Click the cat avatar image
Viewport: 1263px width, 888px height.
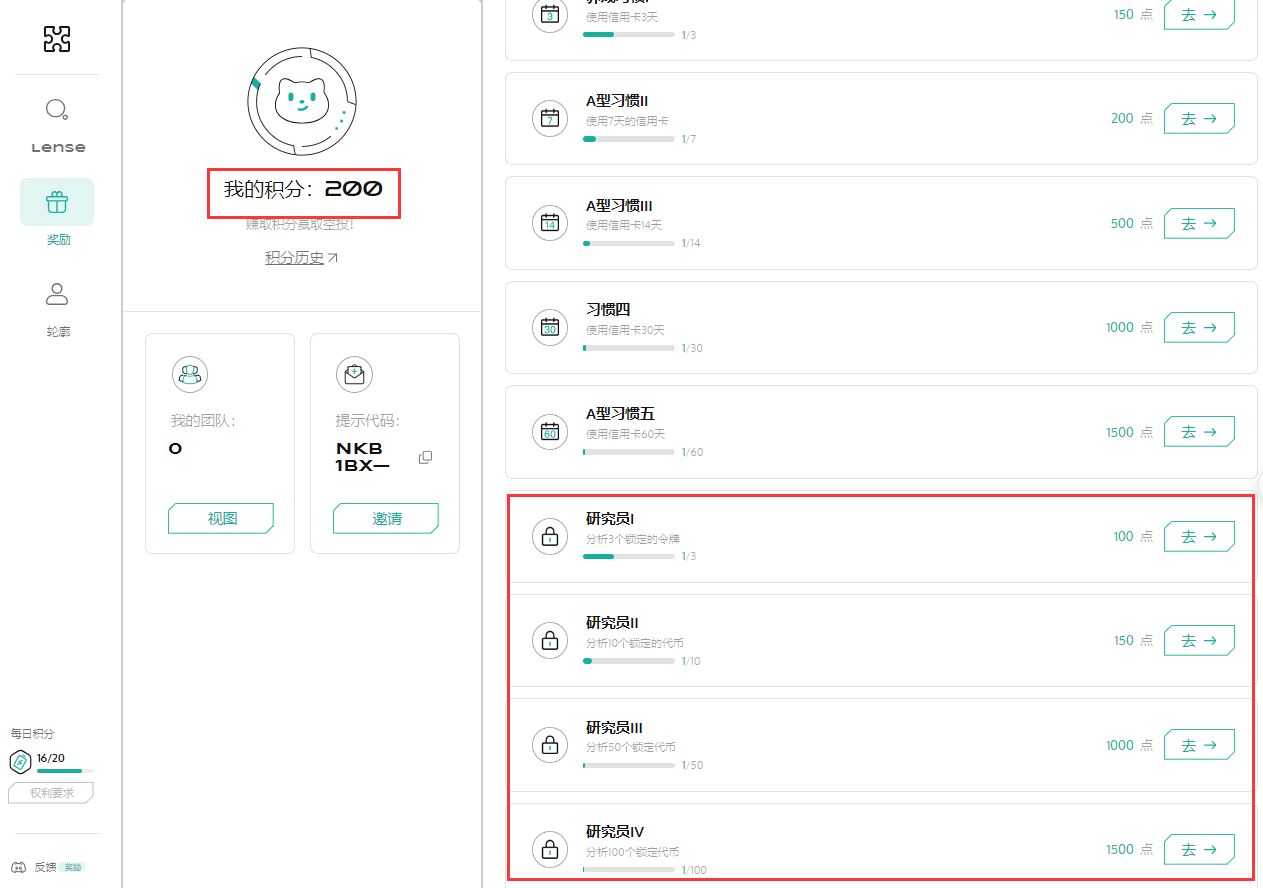pyautogui.click(x=302, y=101)
